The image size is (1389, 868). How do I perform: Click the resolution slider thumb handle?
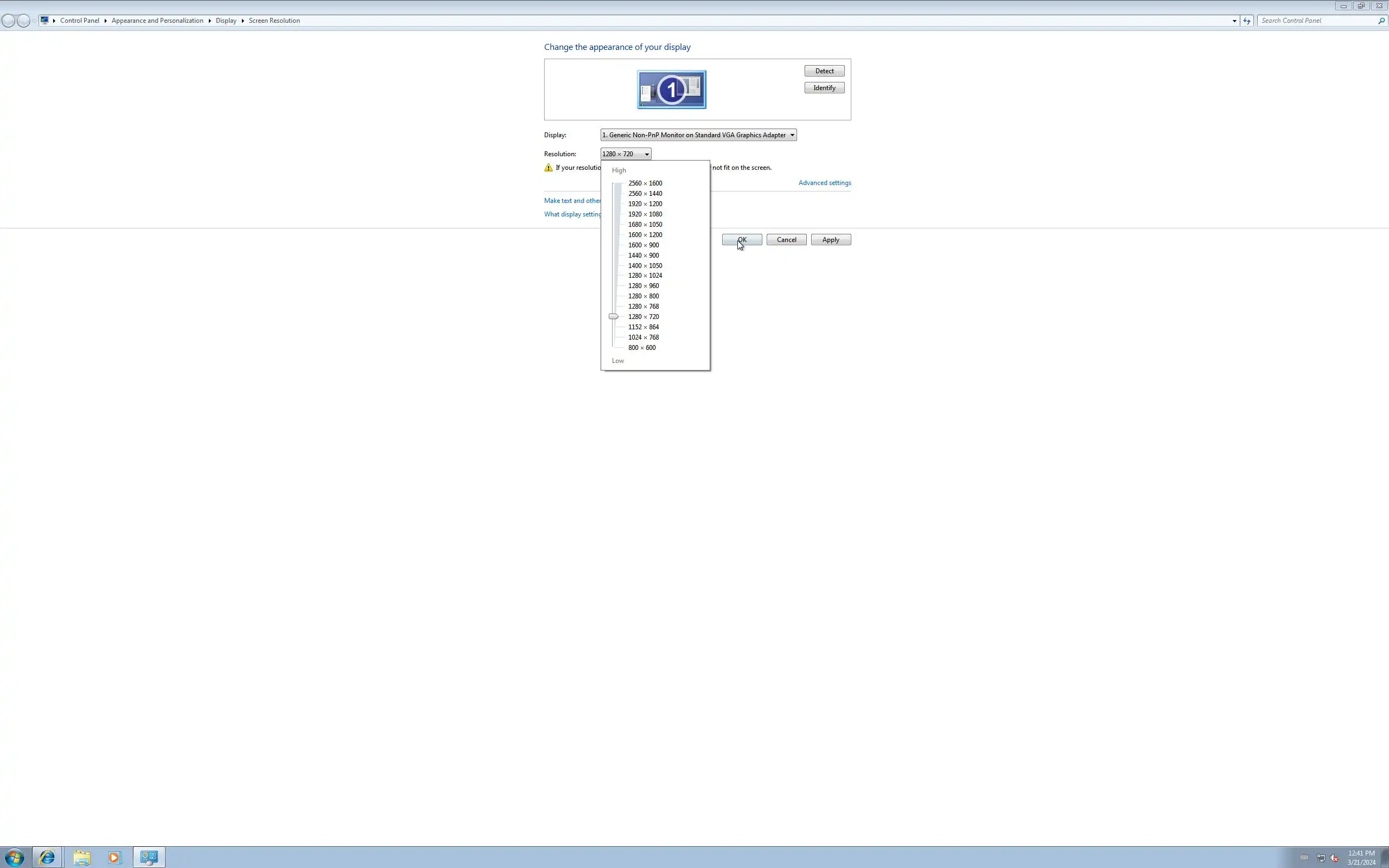coord(613,316)
